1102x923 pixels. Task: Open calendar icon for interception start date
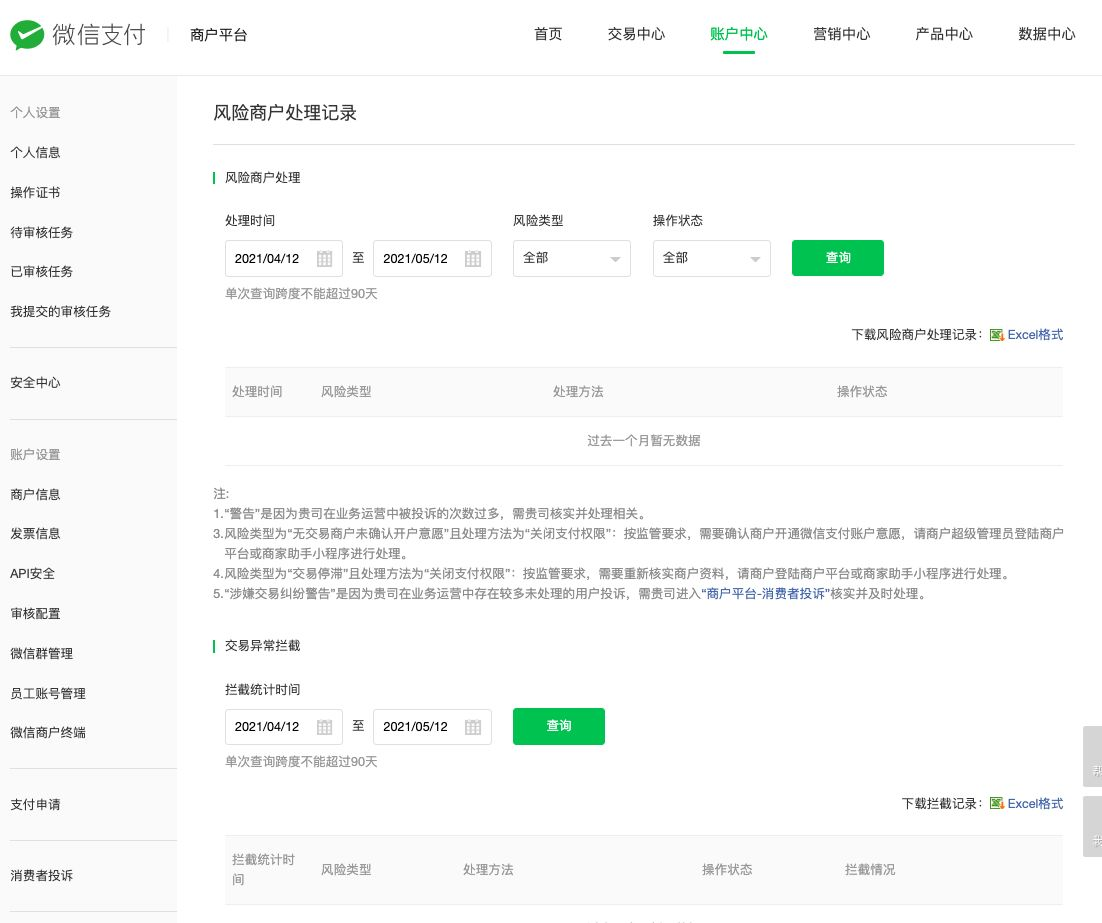tap(324, 727)
